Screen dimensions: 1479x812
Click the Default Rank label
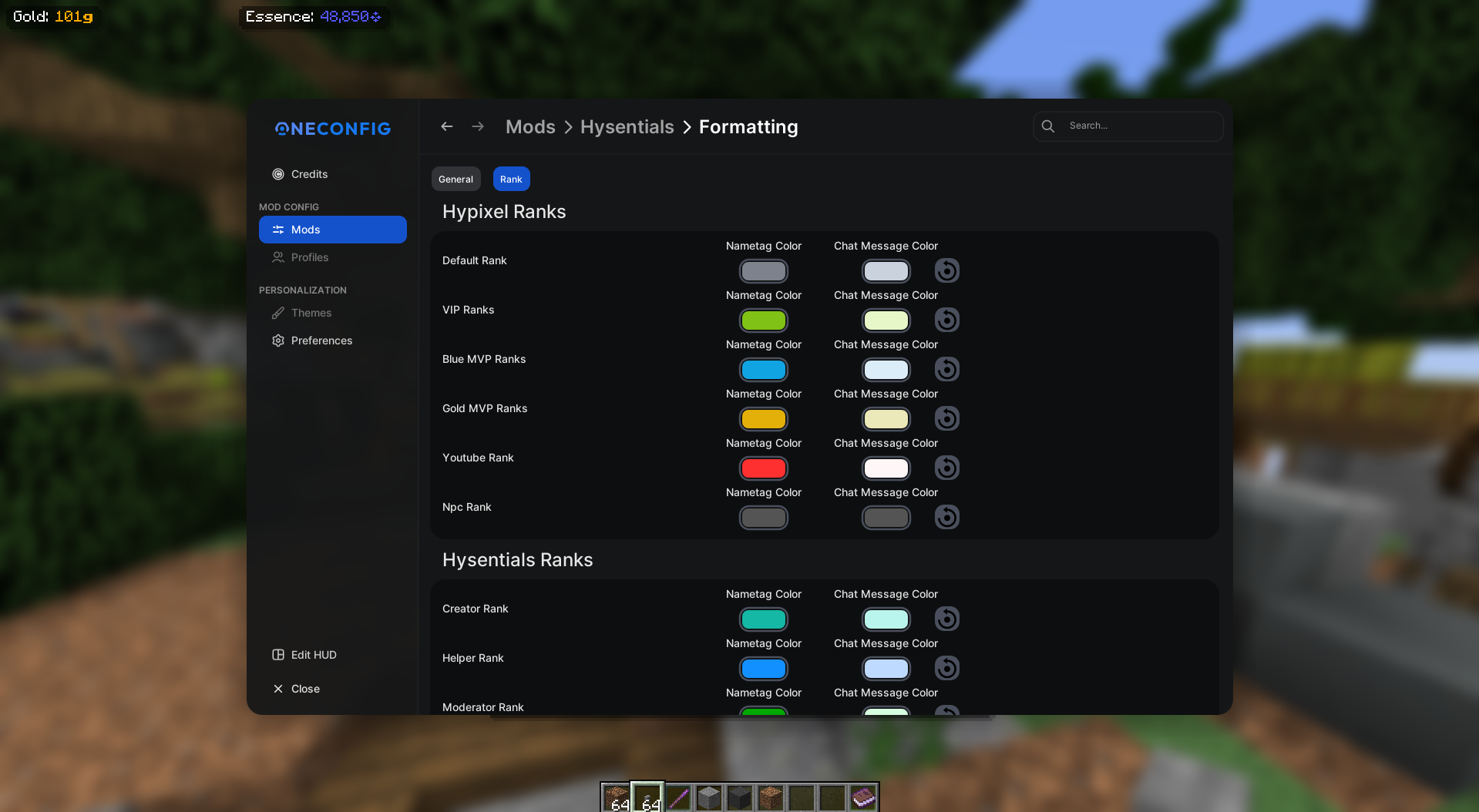tap(474, 260)
